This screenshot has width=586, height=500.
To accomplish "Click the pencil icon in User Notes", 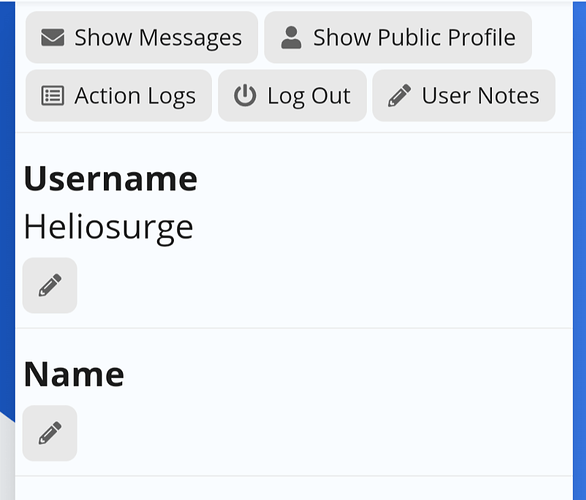I will [399, 96].
